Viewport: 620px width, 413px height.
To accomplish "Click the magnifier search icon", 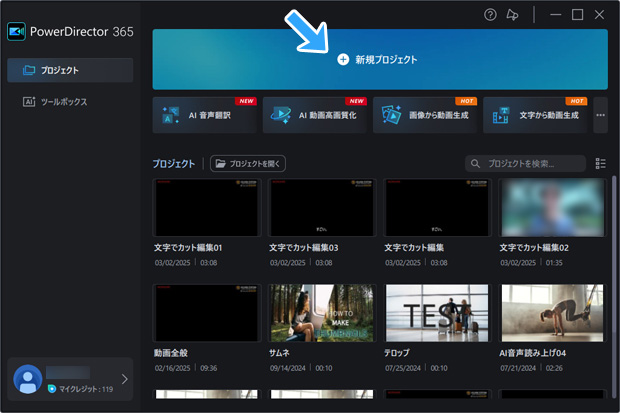I will [x=475, y=163].
